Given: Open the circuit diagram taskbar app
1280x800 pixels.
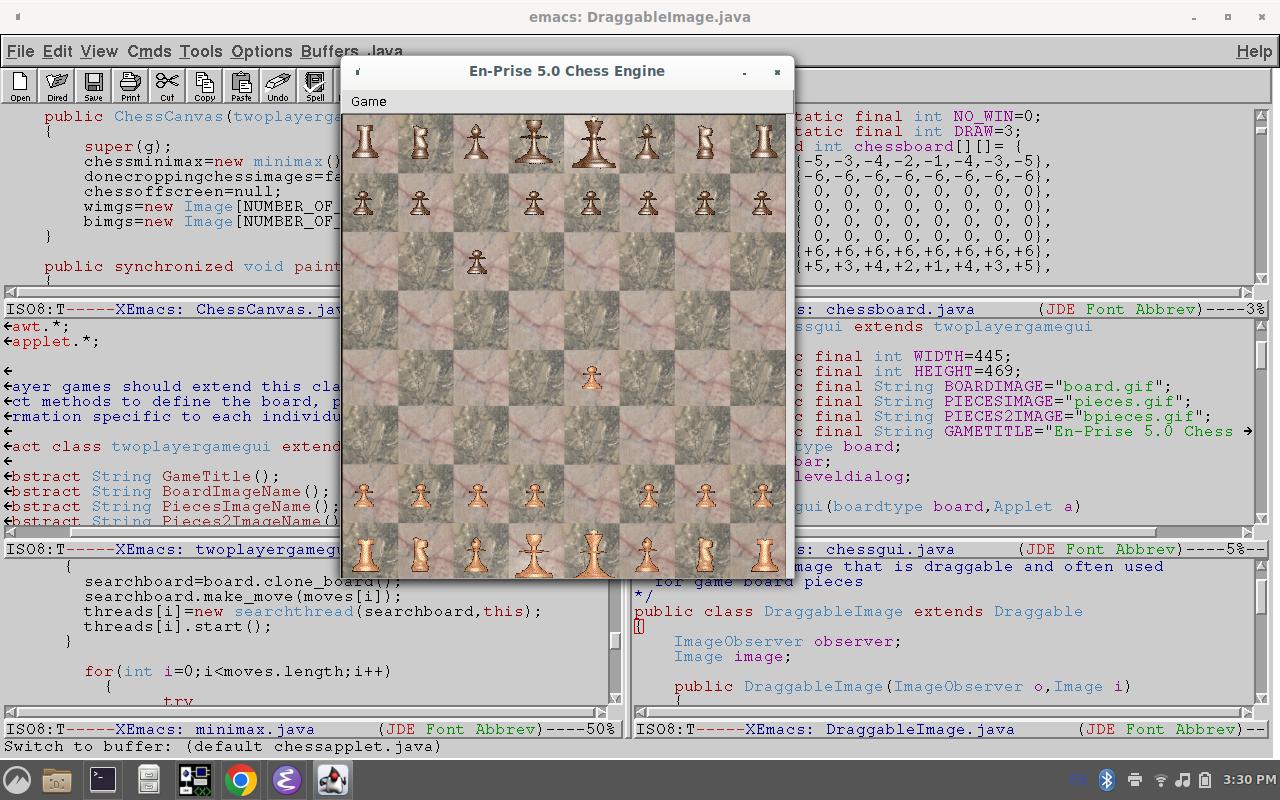Looking at the screenshot, I should coord(194,779).
